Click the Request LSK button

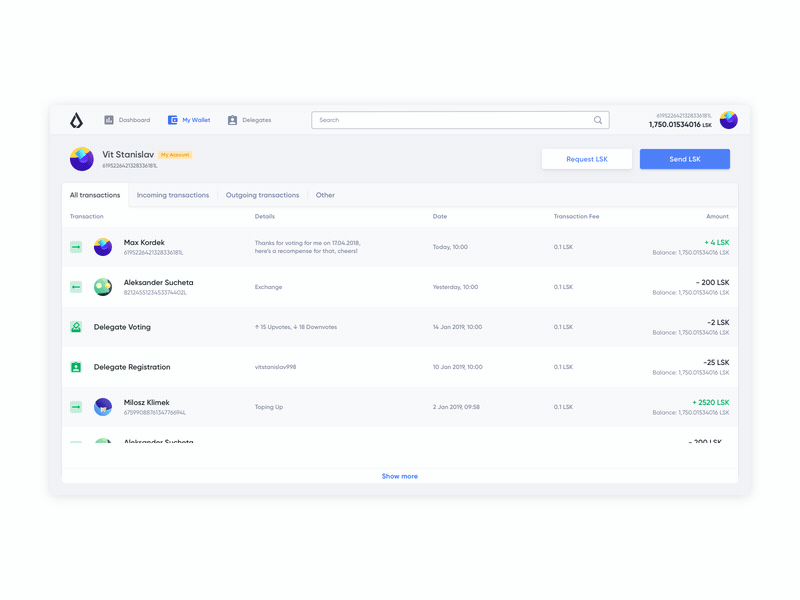(x=587, y=159)
